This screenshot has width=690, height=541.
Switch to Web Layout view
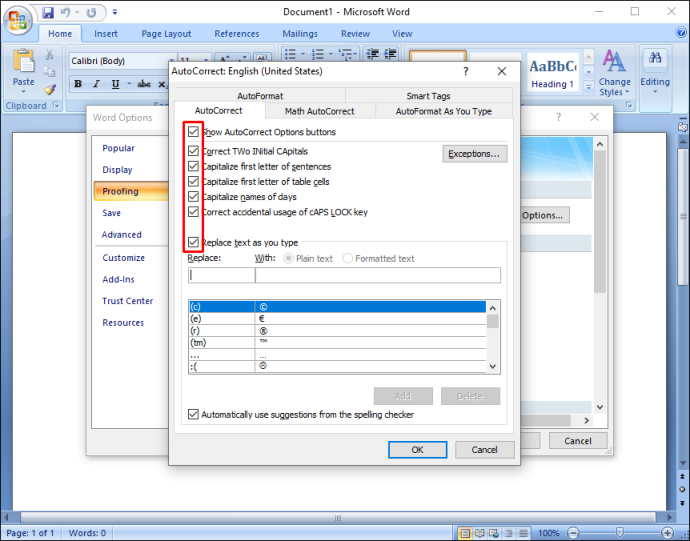(x=494, y=533)
